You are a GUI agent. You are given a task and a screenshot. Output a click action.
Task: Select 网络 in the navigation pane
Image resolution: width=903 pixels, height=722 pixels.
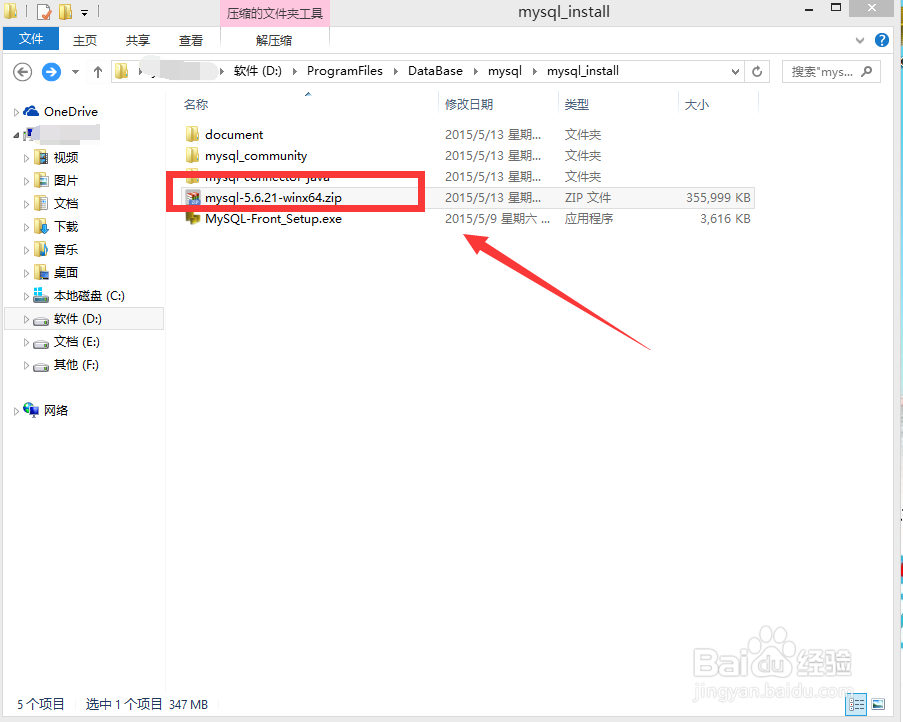[x=57, y=410]
